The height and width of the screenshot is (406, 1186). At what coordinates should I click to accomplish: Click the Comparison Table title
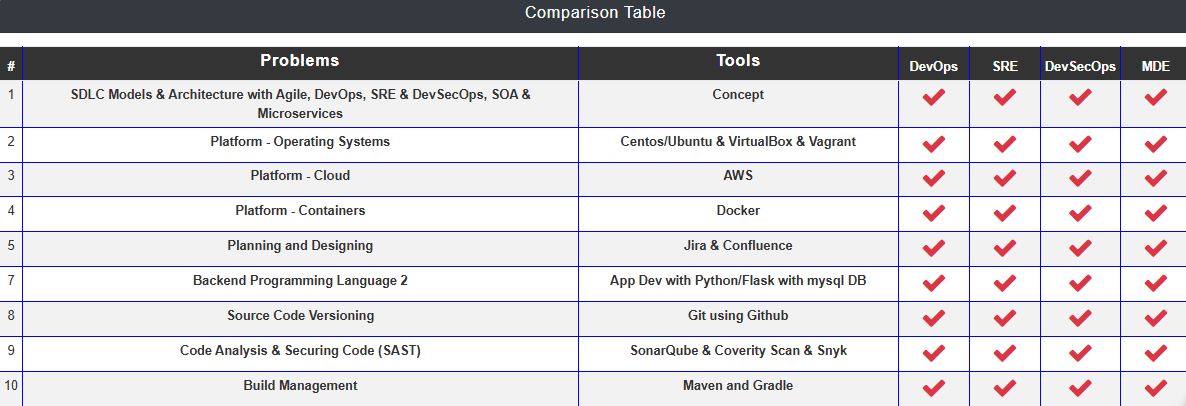[594, 13]
